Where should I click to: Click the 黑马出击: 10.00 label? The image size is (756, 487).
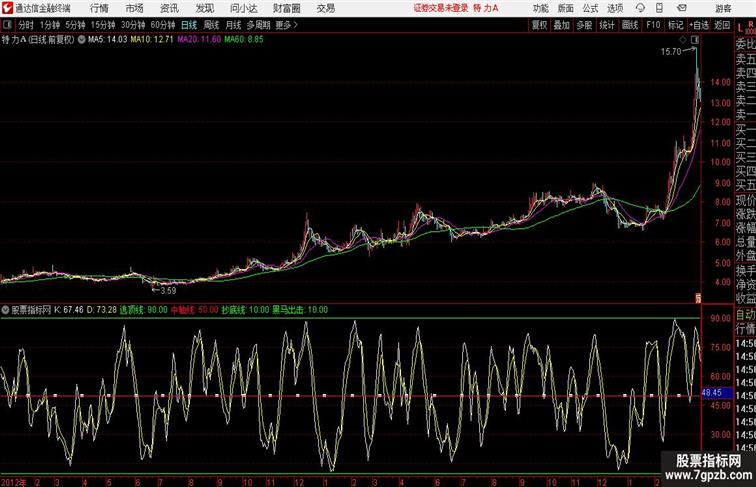point(300,310)
